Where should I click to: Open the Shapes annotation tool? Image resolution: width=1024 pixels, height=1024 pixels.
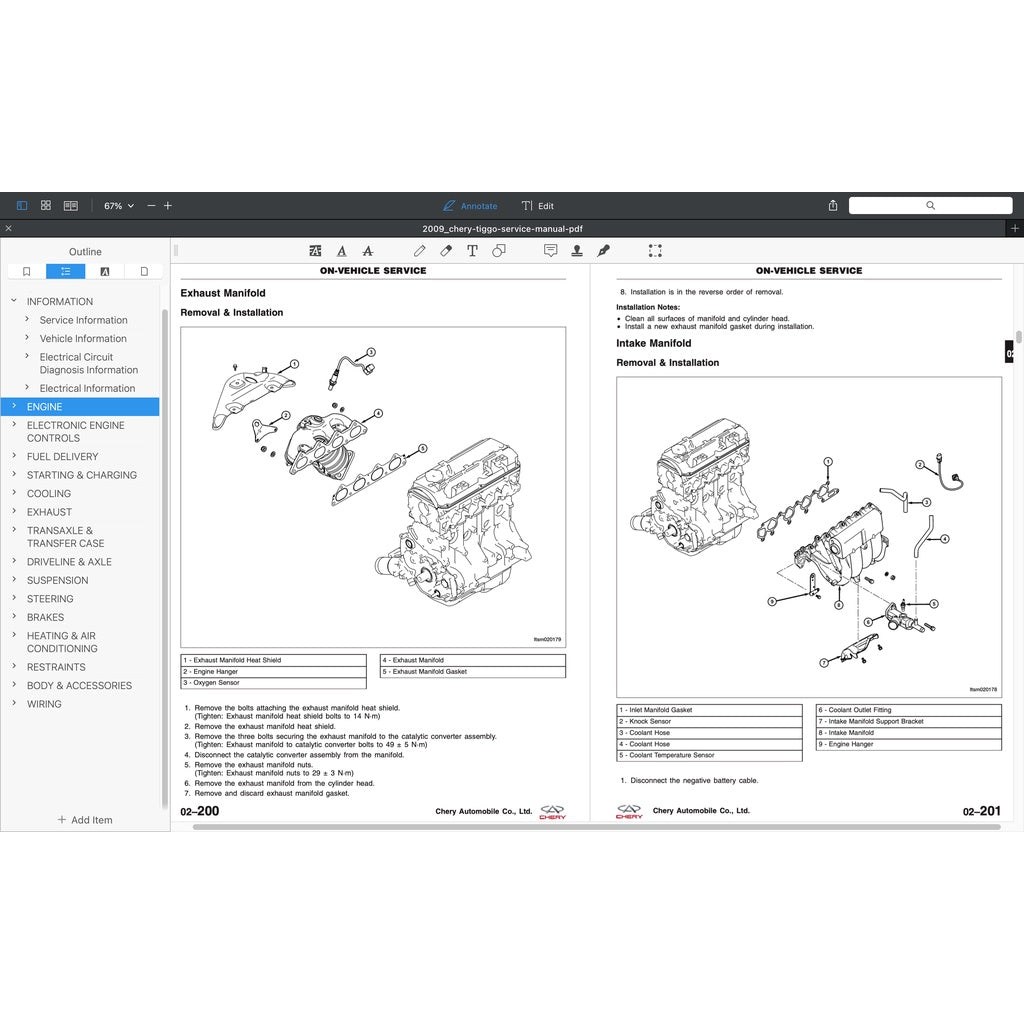pyautogui.click(x=500, y=251)
